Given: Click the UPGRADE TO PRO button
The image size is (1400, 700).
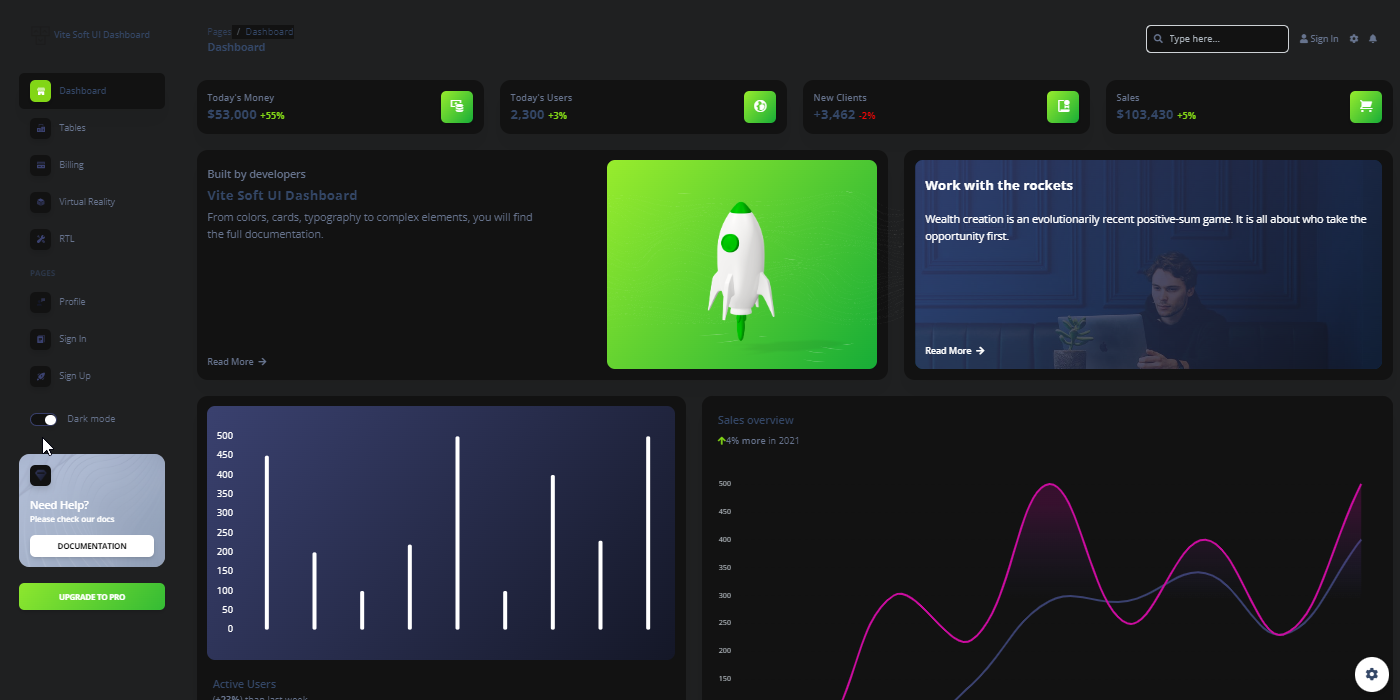Looking at the screenshot, I should pos(91,596).
